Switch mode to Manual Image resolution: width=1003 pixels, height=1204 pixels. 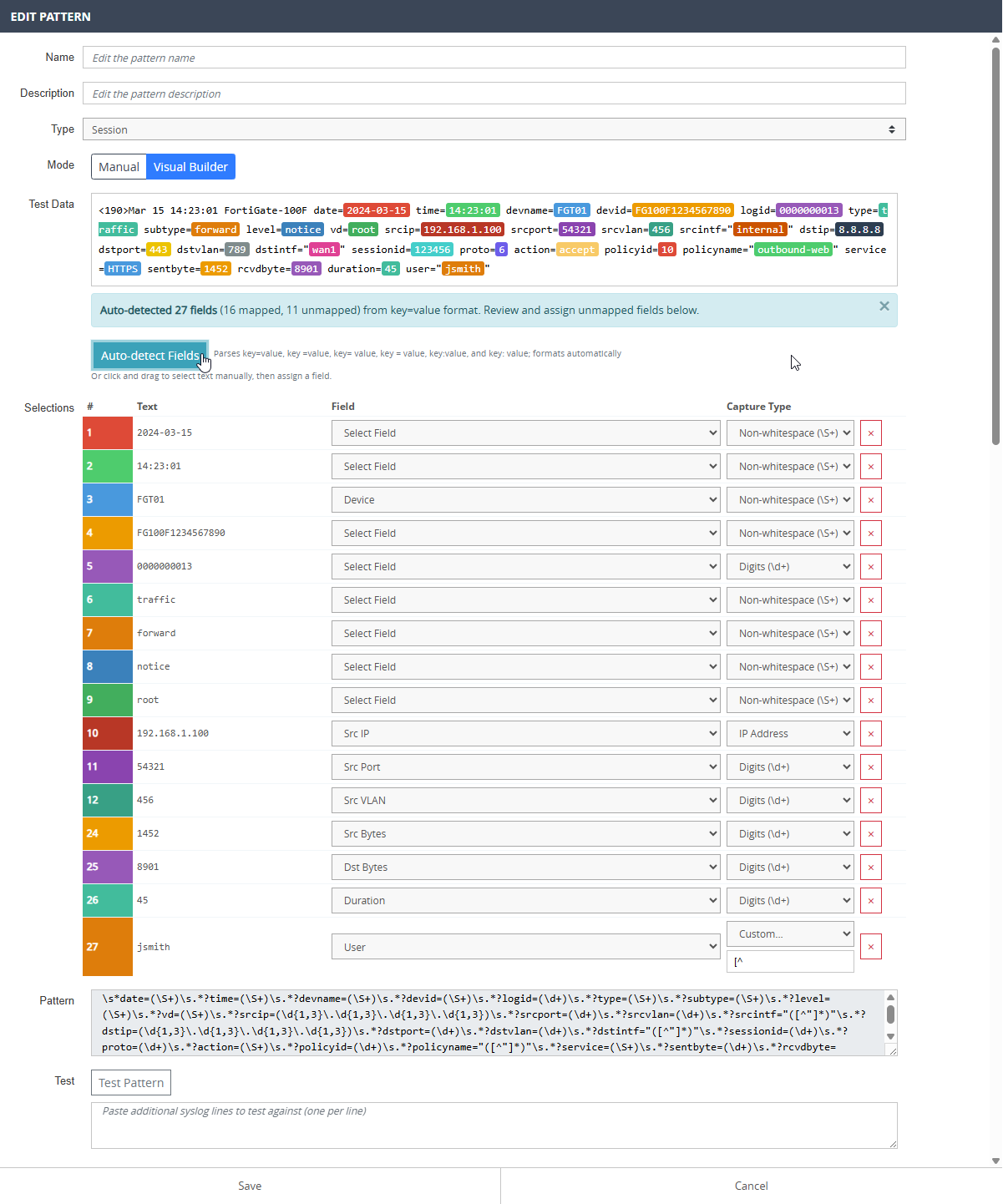(119, 167)
